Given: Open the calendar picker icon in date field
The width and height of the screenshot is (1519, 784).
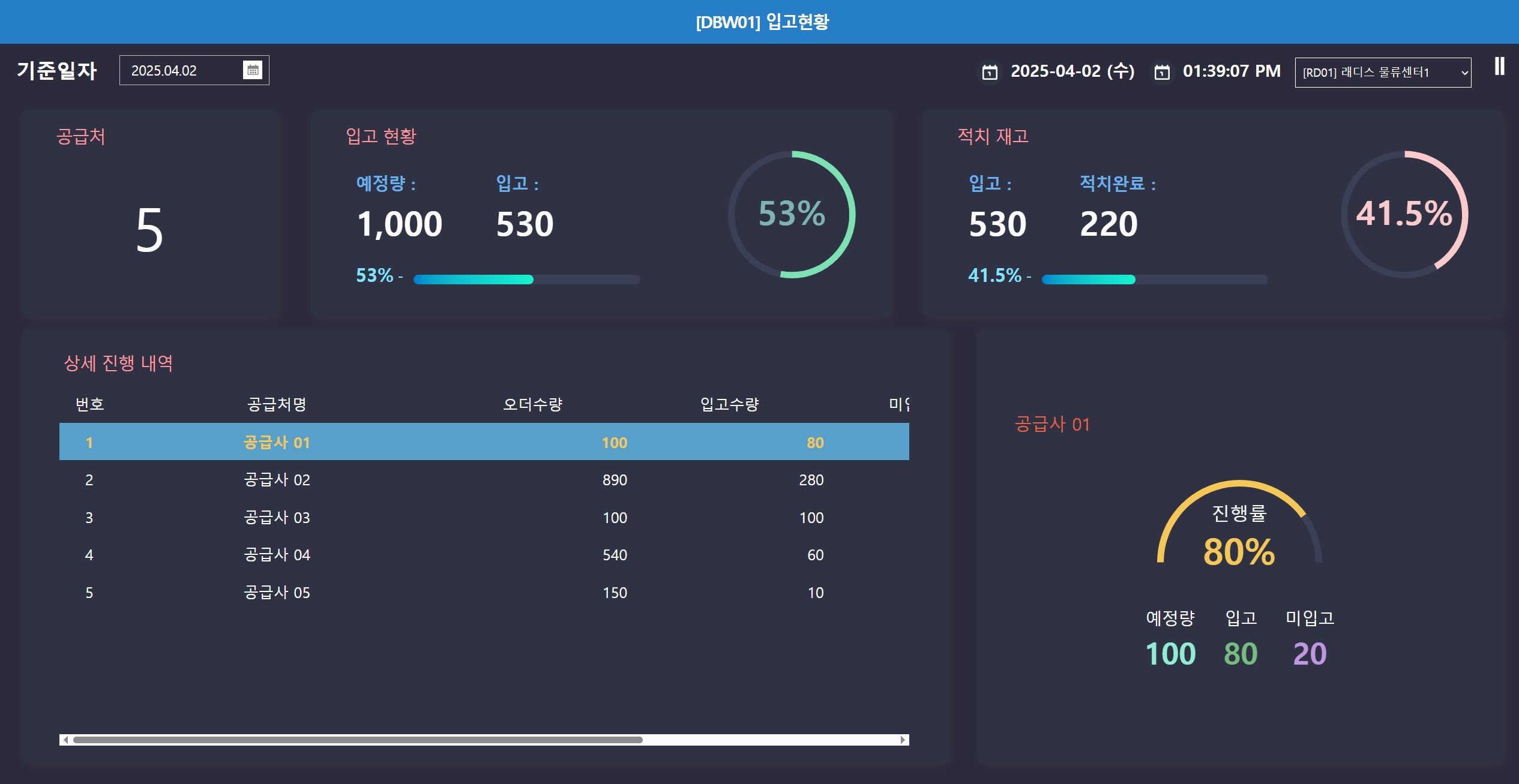Looking at the screenshot, I should 253,70.
